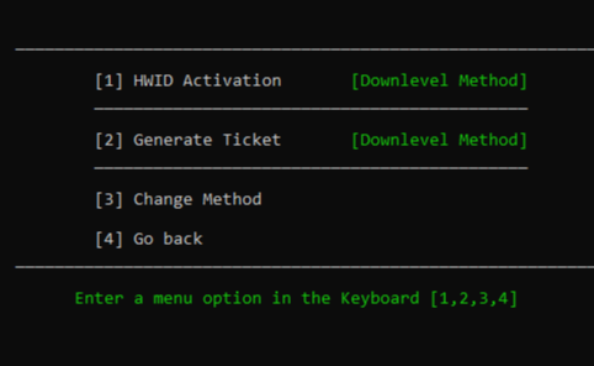
Task: Click the word Keyboard in the prompt
Action: pos(380,299)
